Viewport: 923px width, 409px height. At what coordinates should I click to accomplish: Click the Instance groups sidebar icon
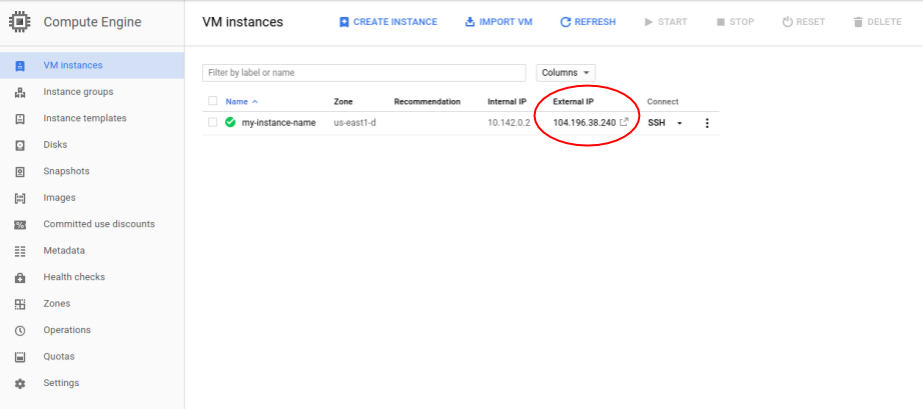(20, 92)
